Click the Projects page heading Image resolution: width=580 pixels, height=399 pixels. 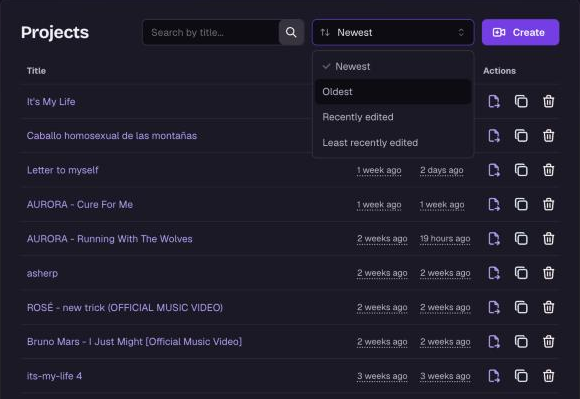pyautogui.click(x=55, y=33)
